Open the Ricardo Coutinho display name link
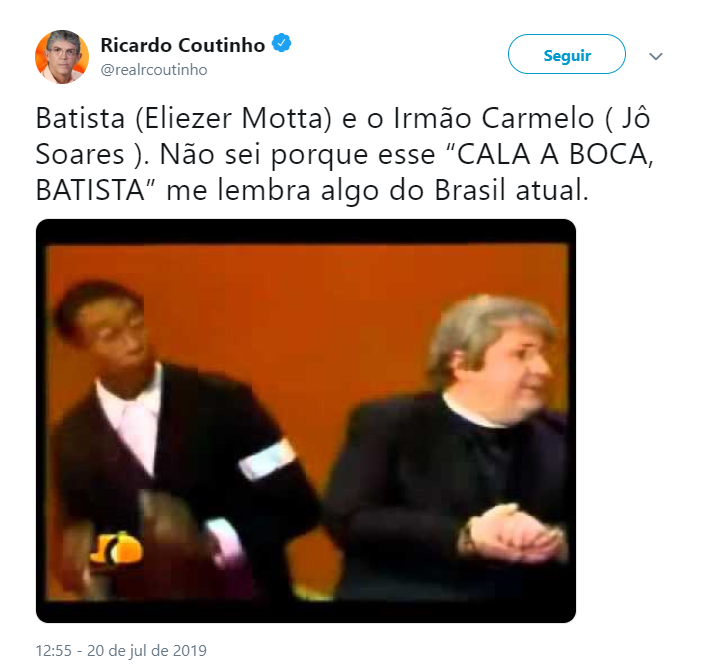 [183, 45]
